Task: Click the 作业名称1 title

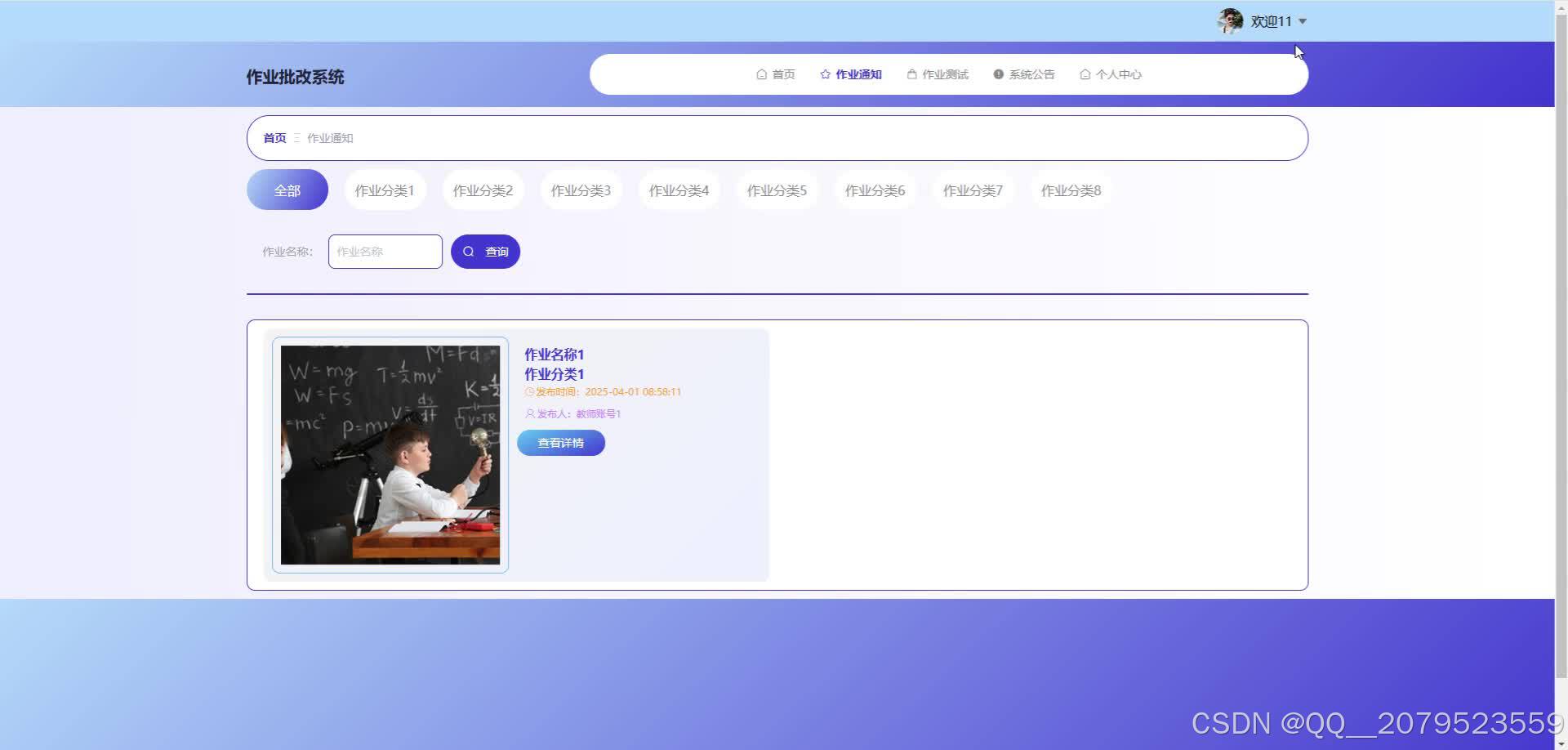Action: tap(555, 355)
